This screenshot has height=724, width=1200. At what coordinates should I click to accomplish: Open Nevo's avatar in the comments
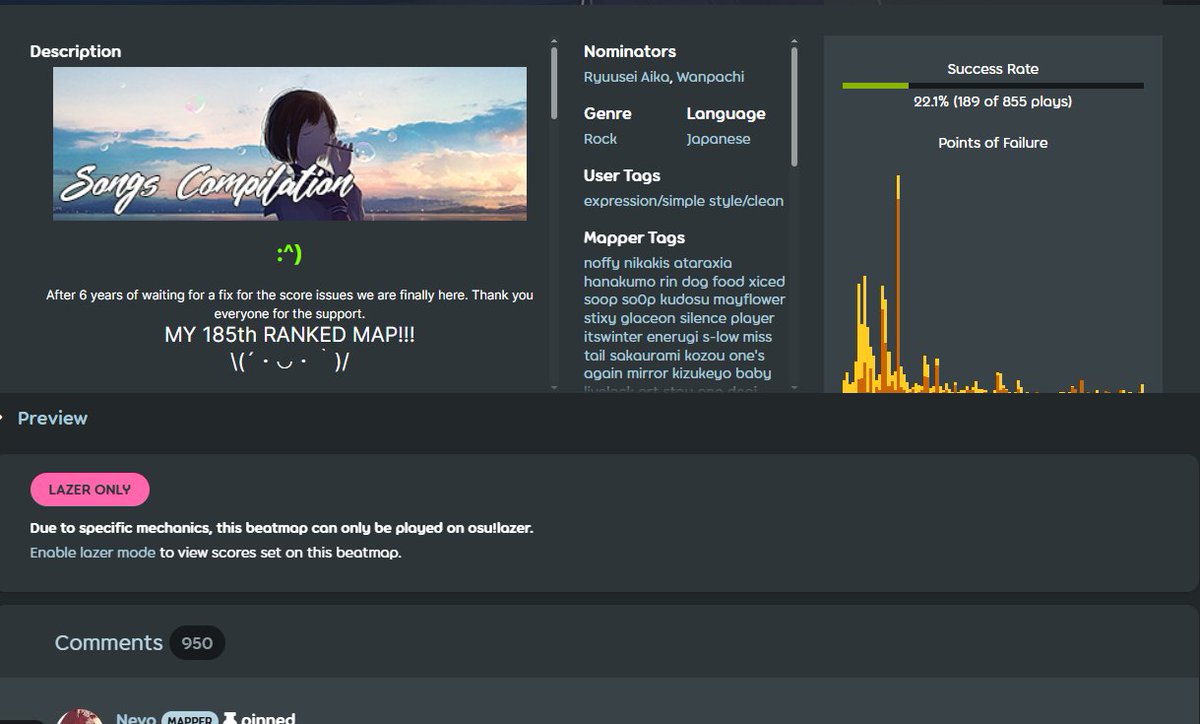click(x=79, y=717)
